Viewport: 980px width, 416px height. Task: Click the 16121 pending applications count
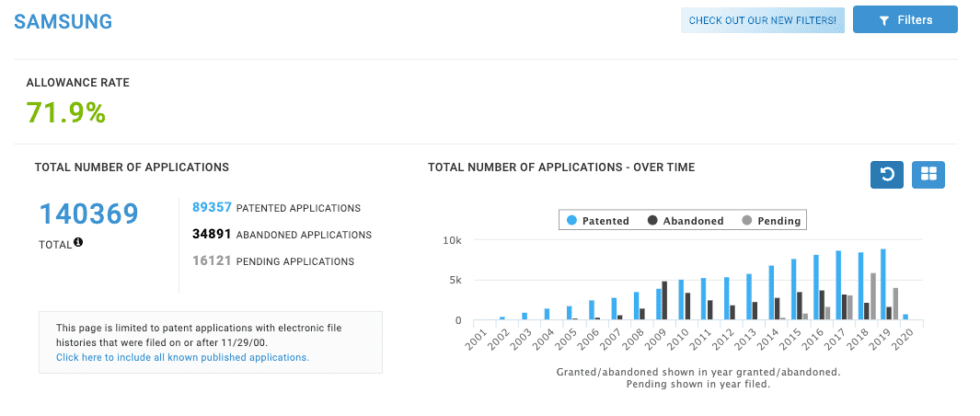212,261
